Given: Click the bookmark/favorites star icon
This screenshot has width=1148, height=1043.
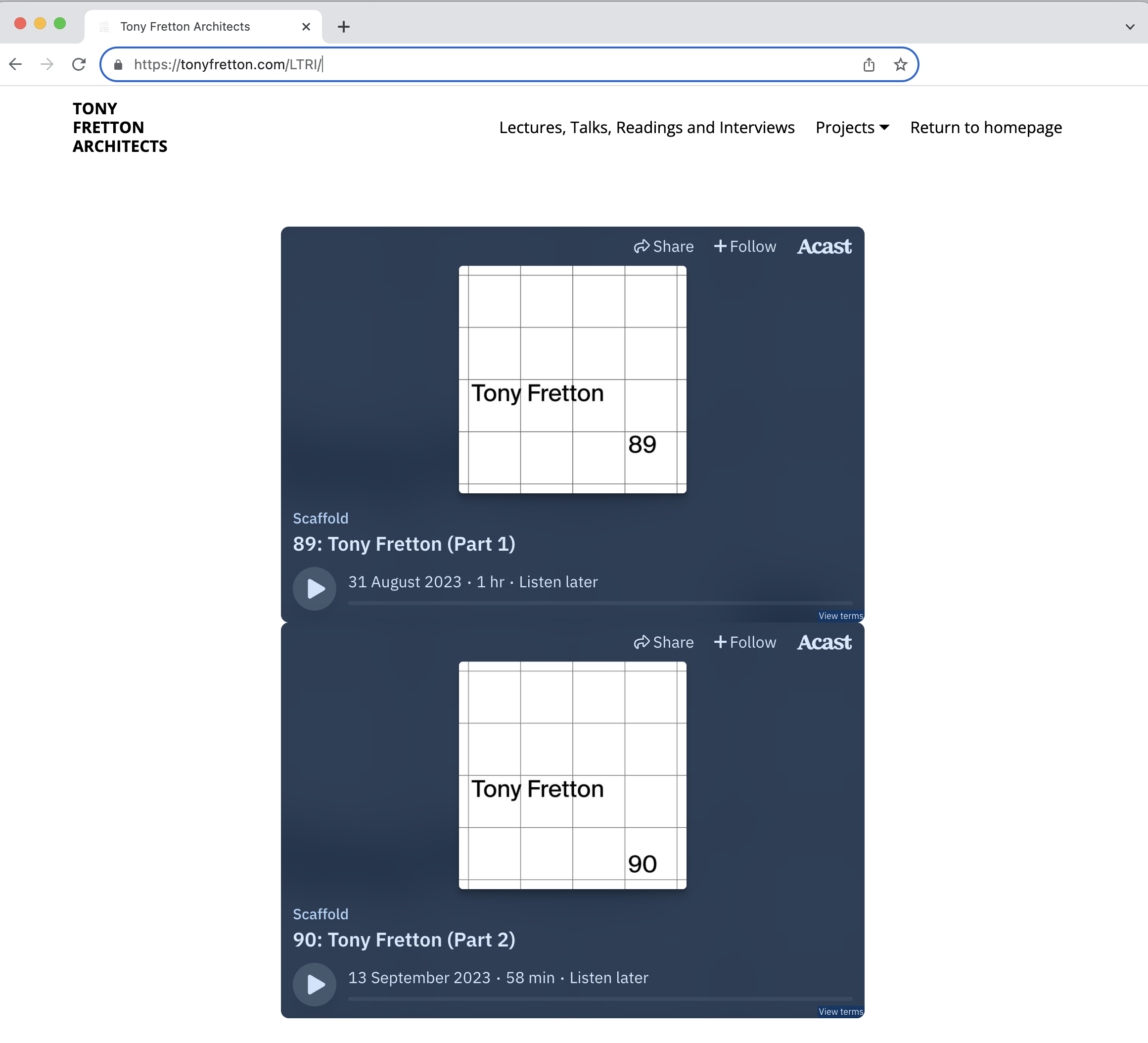Looking at the screenshot, I should point(900,65).
